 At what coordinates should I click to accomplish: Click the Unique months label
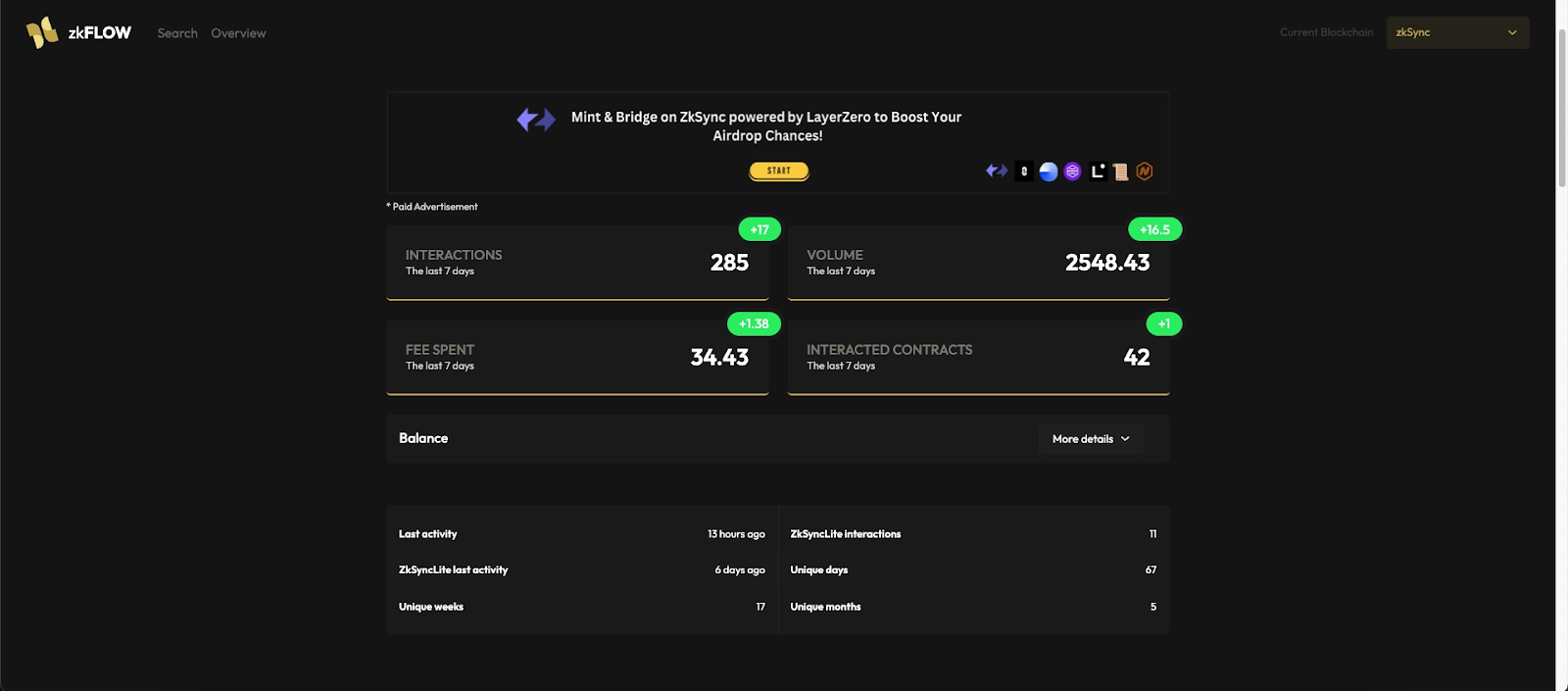click(x=826, y=607)
